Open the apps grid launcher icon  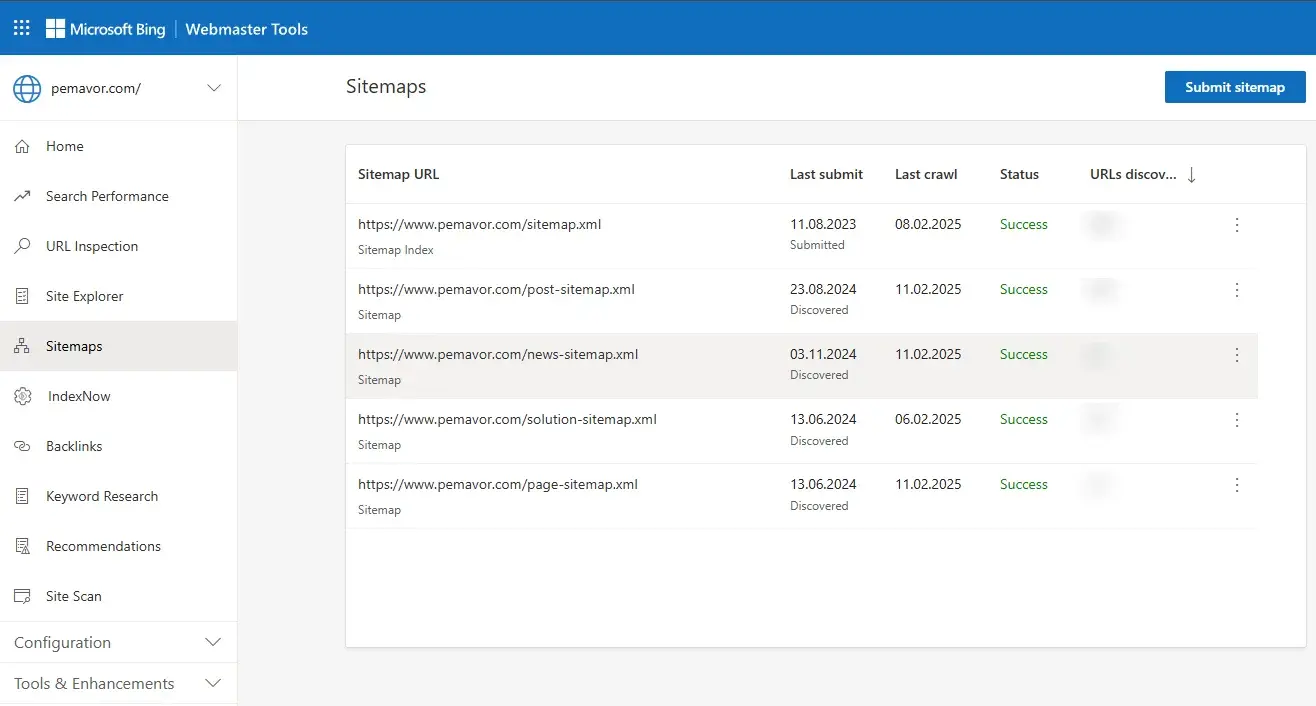click(x=21, y=28)
